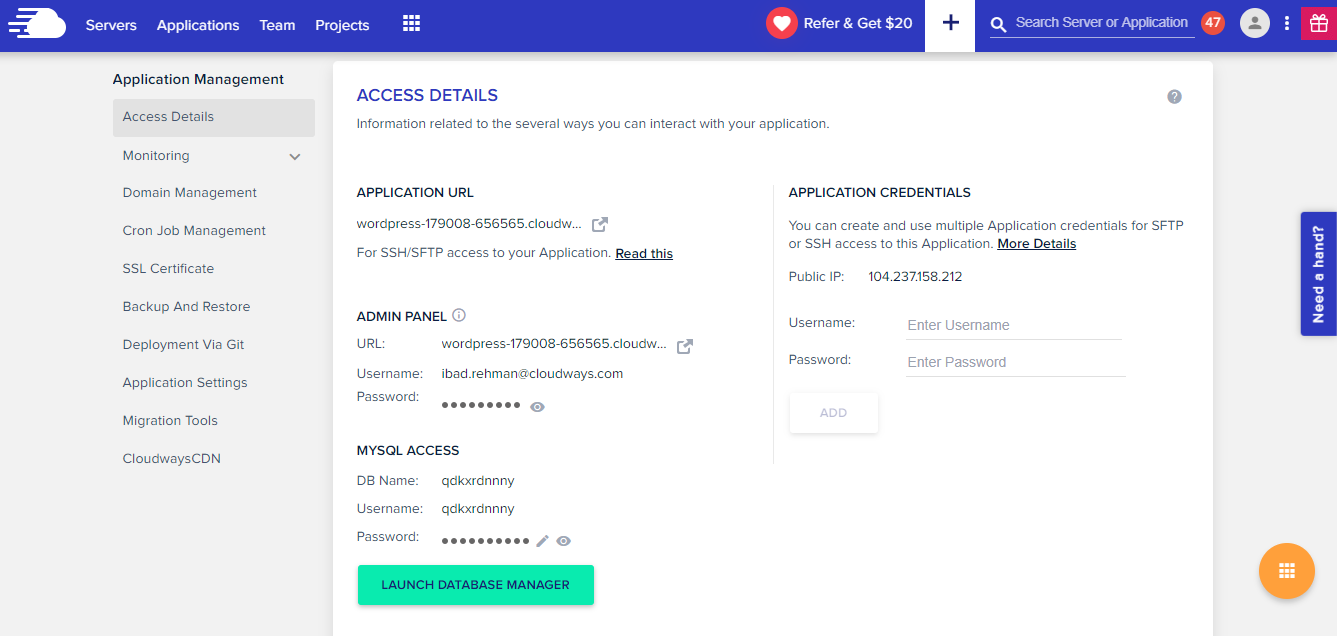The image size is (1337, 636).
Task: Open Cron Job Management
Action: [194, 231]
